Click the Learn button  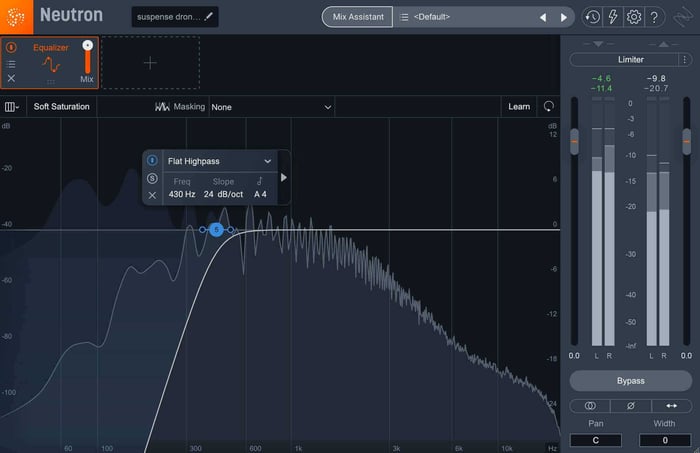519,107
